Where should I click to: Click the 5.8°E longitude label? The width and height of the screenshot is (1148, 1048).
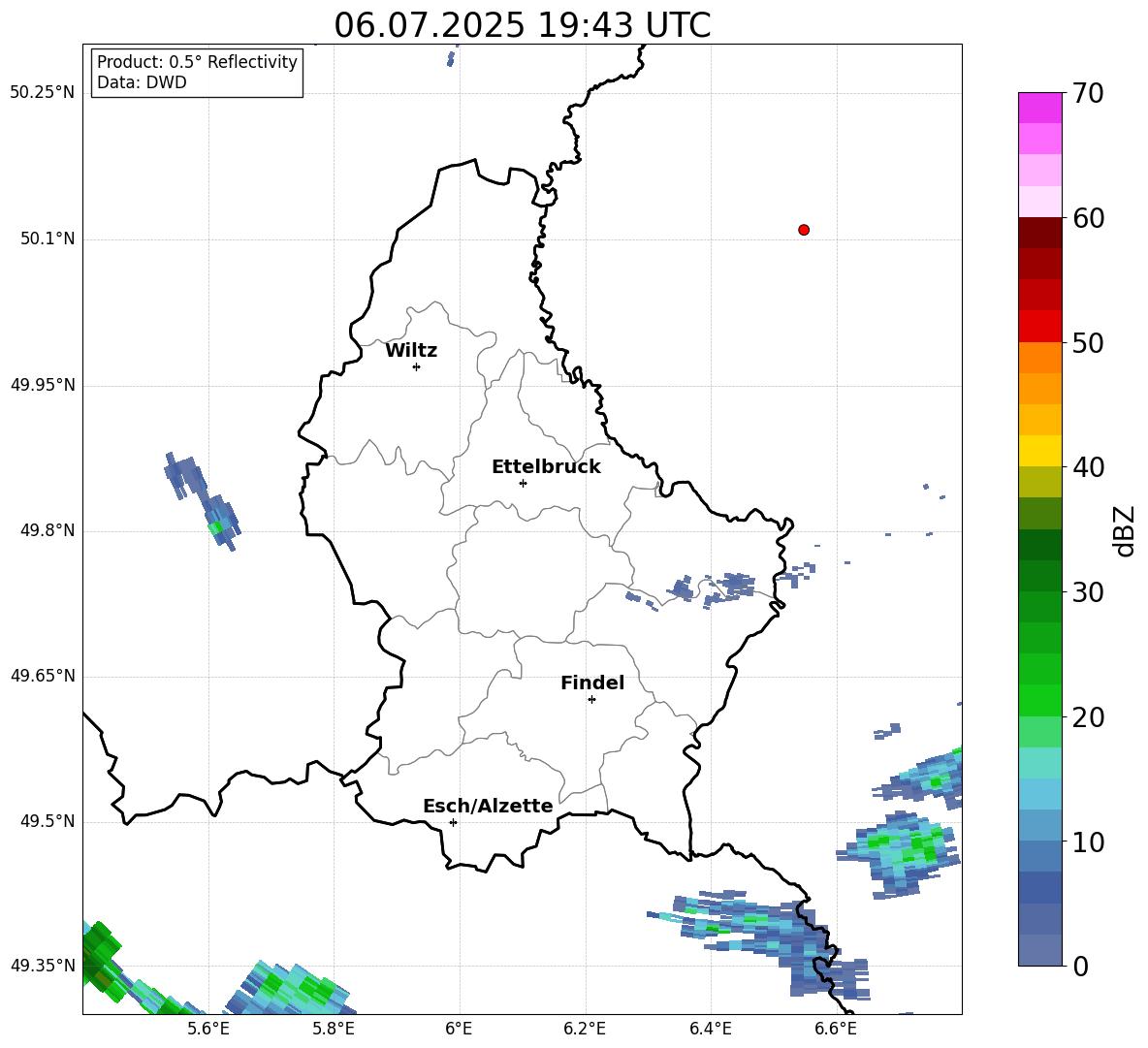click(334, 1029)
